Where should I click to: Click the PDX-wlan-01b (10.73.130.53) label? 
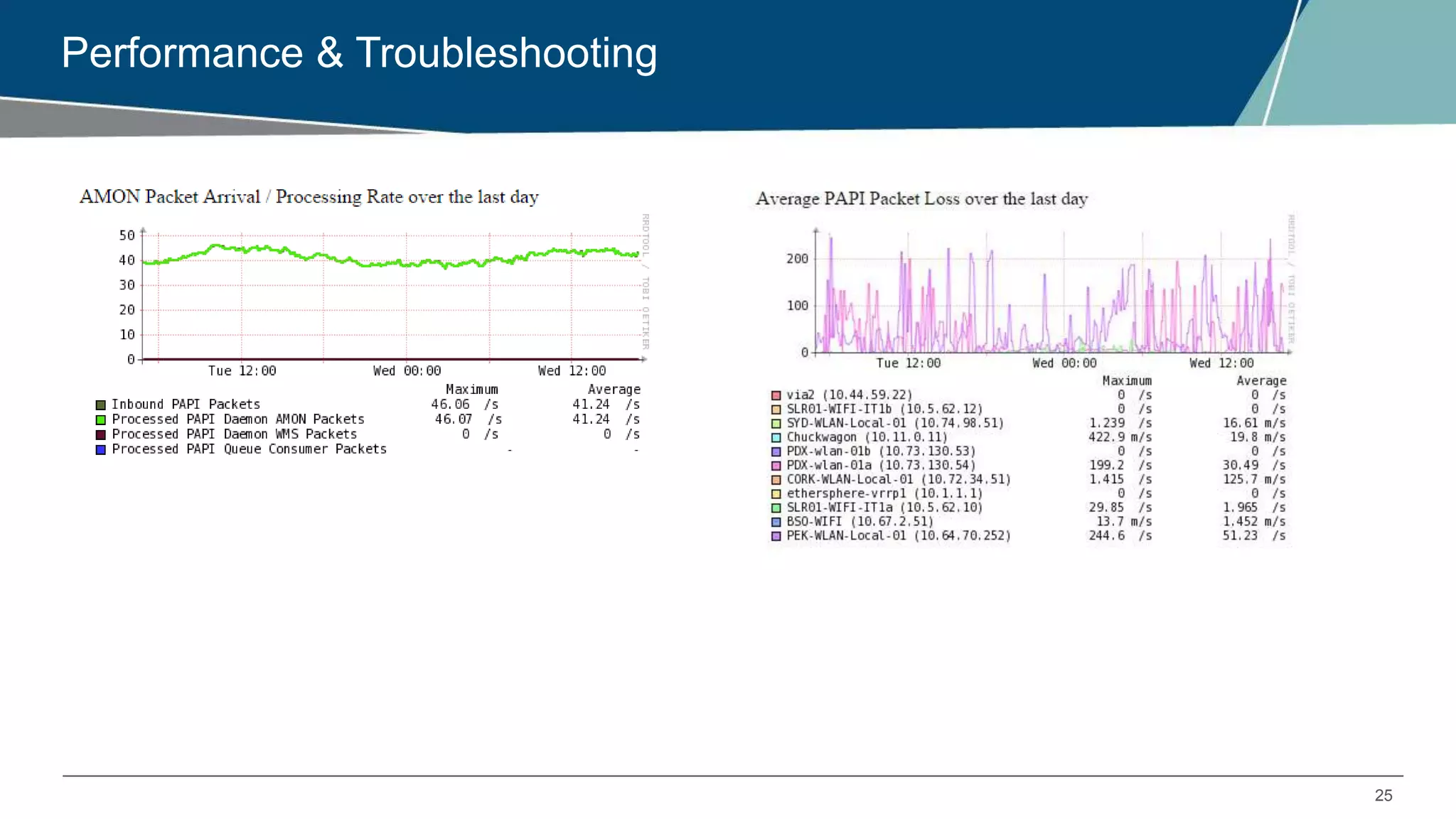[x=881, y=451]
